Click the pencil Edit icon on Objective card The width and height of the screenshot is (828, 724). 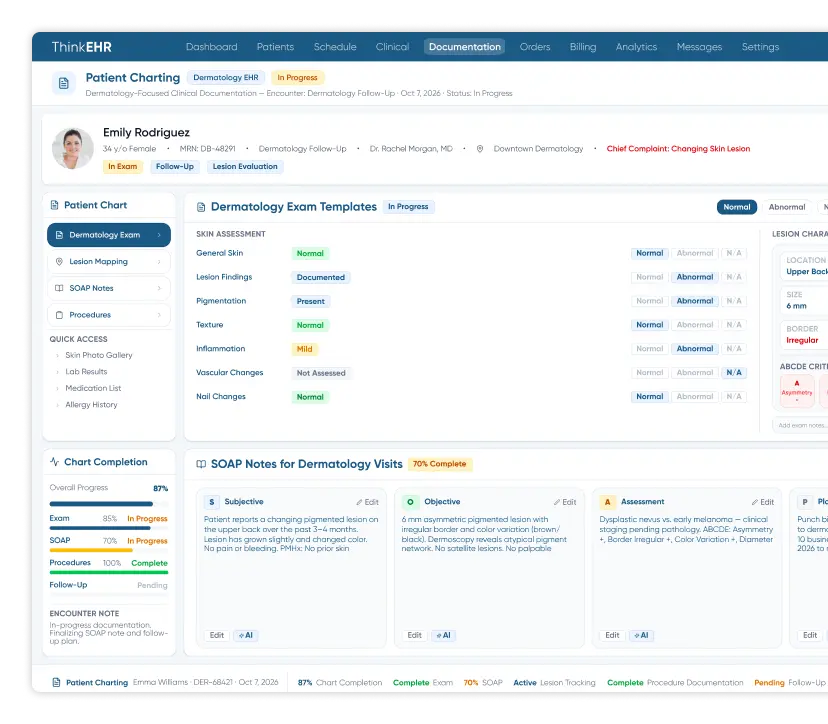557,502
